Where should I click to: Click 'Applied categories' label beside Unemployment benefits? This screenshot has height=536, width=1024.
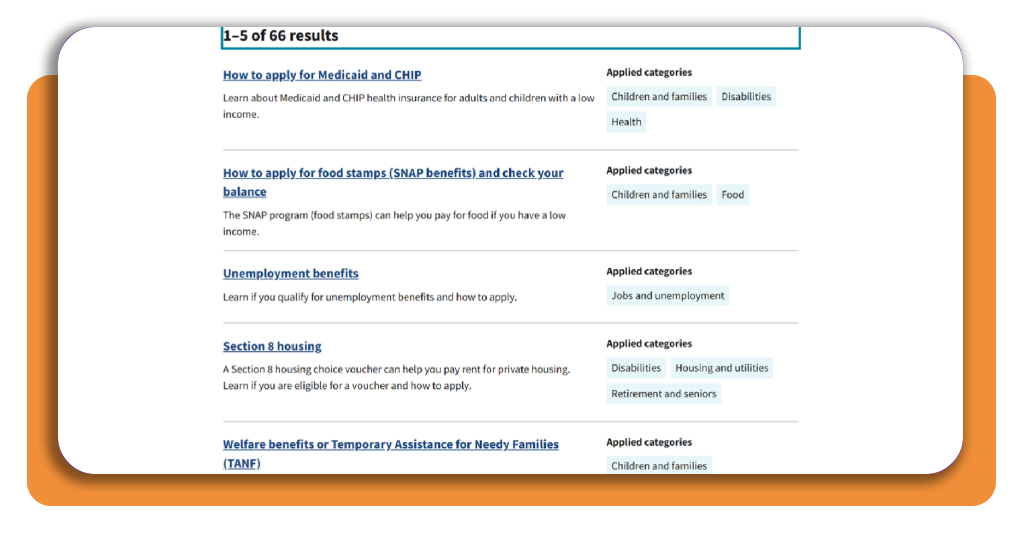point(649,272)
